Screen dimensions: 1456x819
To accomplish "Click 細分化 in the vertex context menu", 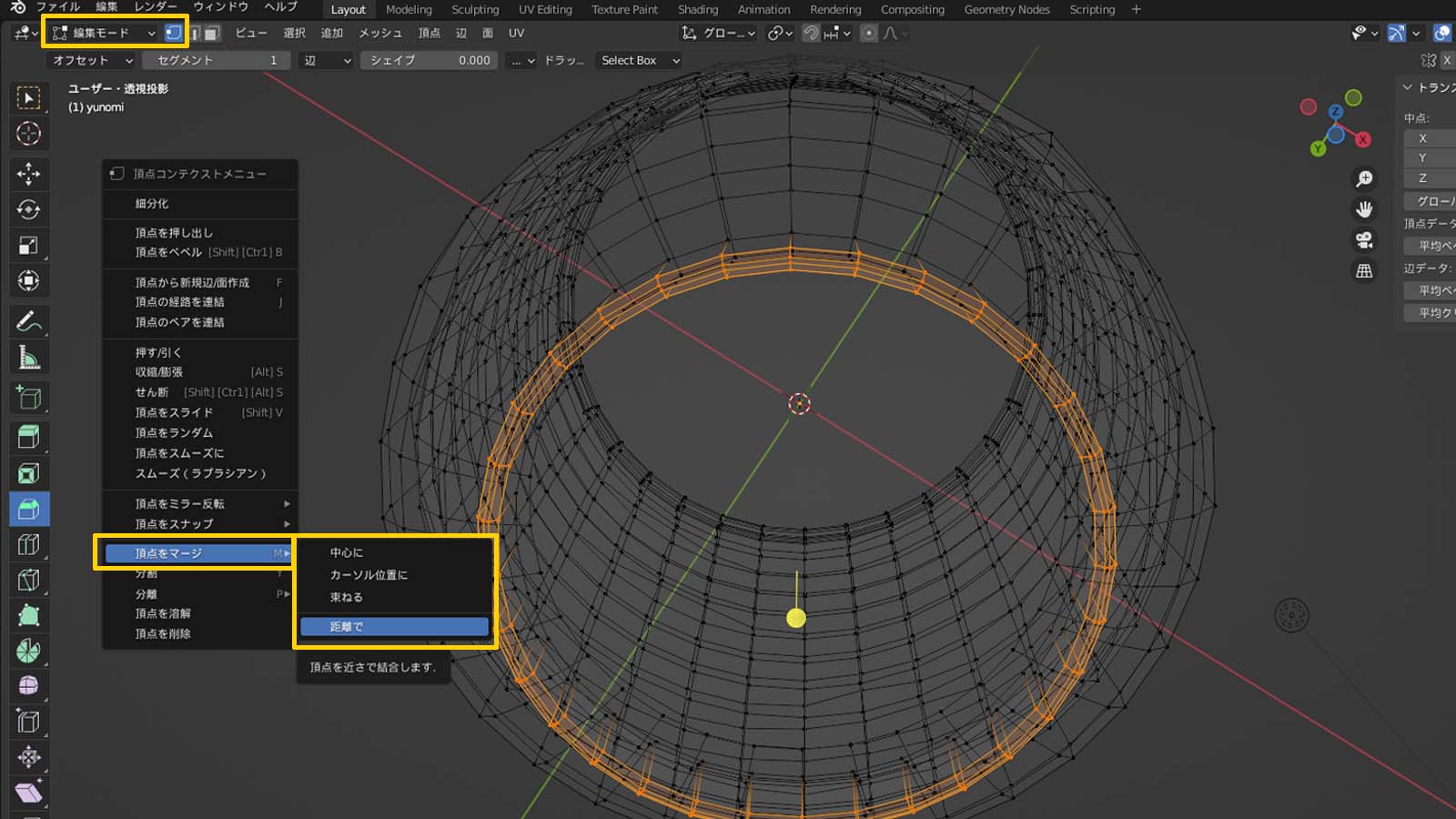I will click(152, 204).
